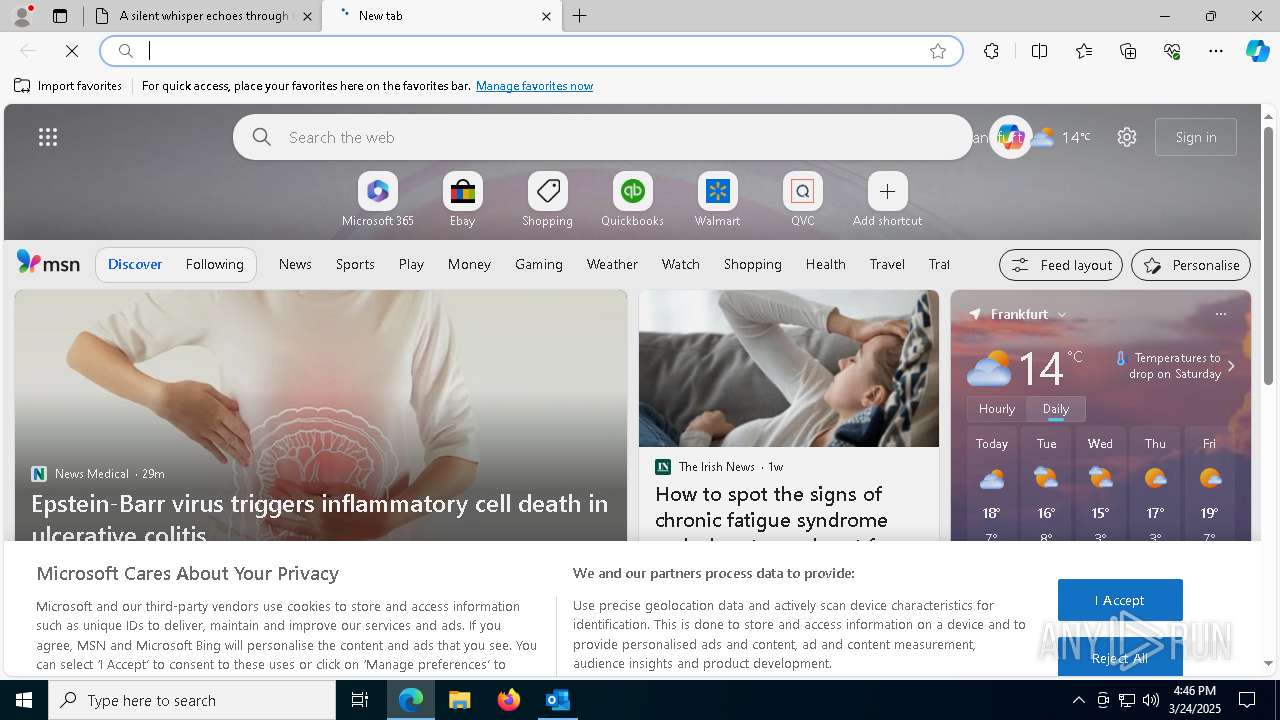Open weather card more options ellipsis
Image resolution: width=1280 pixels, height=720 pixels.
(x=1220, y=314)
